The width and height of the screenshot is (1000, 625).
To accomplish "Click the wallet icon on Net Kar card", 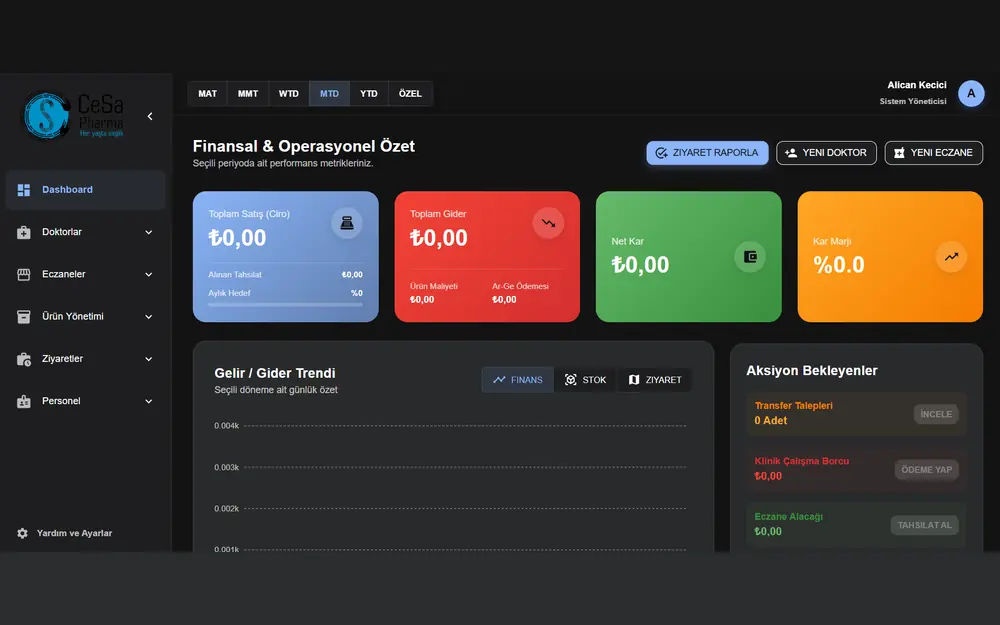I will tap(750, 257).
